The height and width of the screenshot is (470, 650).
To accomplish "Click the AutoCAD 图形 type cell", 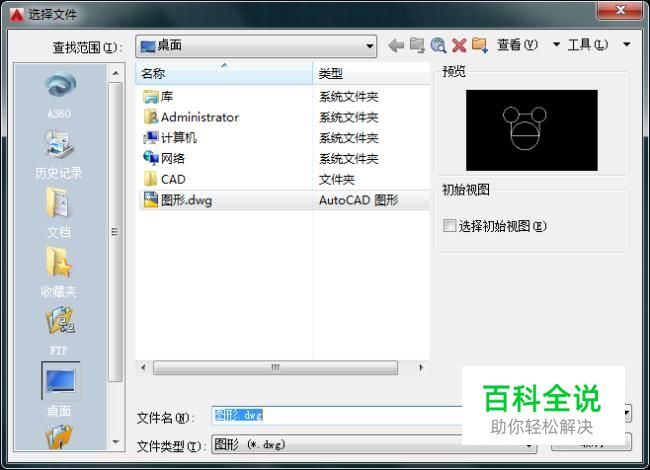I will tap(359, 200).
